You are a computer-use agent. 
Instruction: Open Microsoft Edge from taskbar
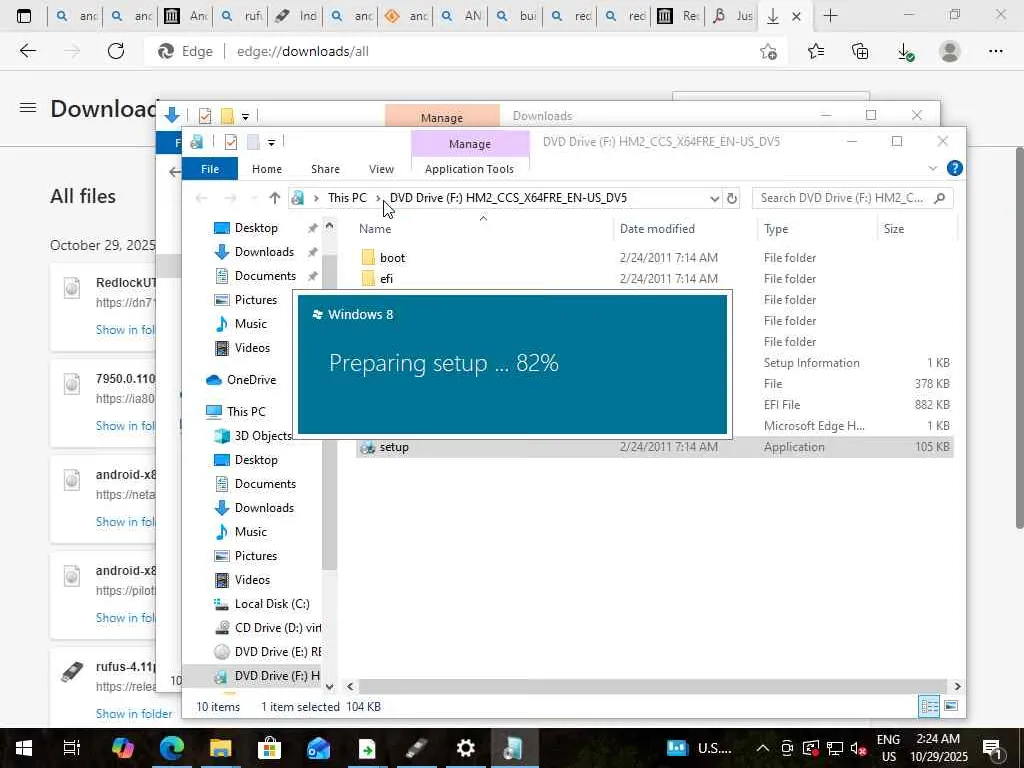[x=172, y=748]
